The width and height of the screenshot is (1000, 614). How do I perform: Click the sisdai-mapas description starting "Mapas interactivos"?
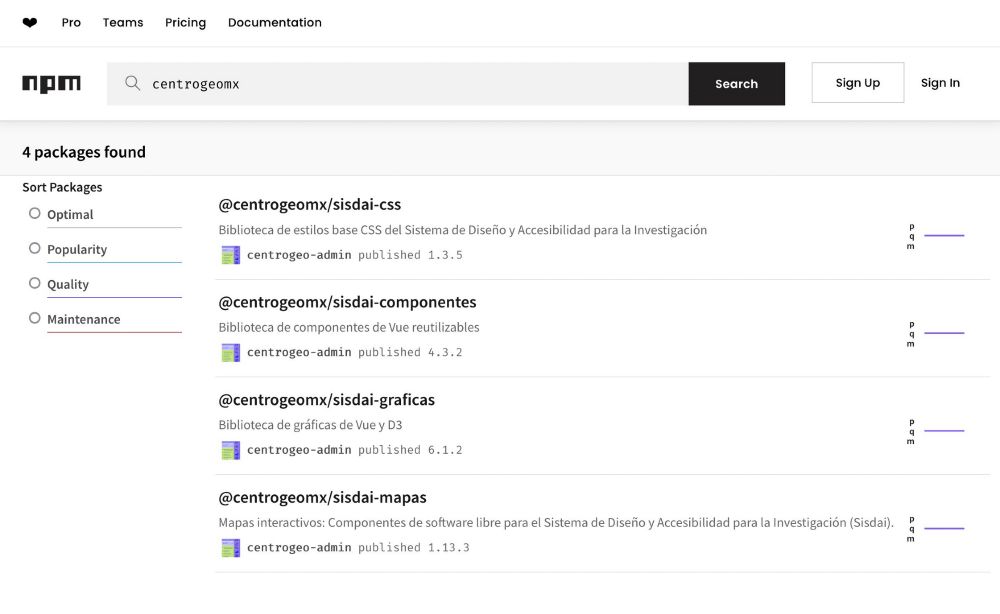click(556, 523)
